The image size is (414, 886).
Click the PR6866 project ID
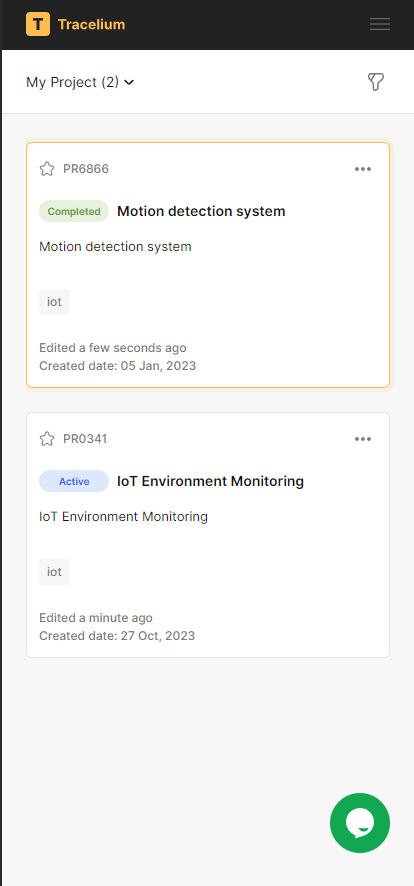(86, 169)
